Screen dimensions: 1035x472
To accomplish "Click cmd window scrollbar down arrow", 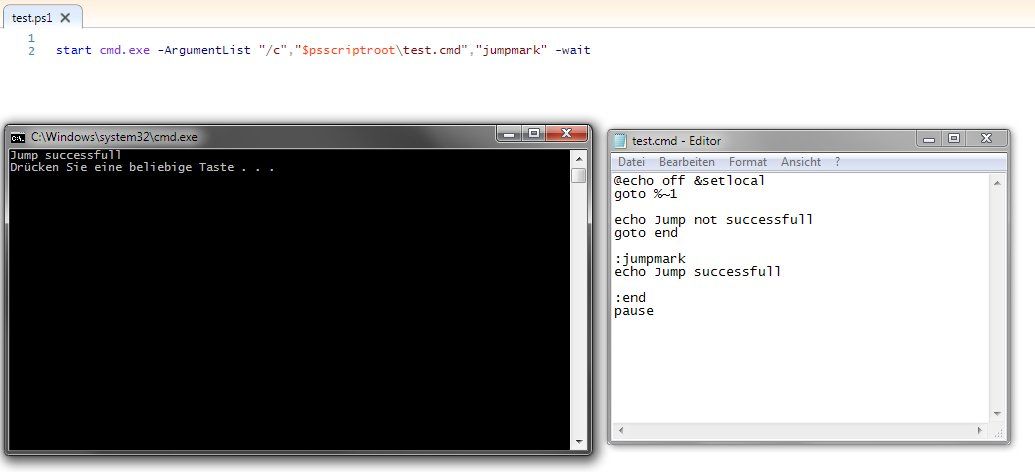I will (579, 442).
